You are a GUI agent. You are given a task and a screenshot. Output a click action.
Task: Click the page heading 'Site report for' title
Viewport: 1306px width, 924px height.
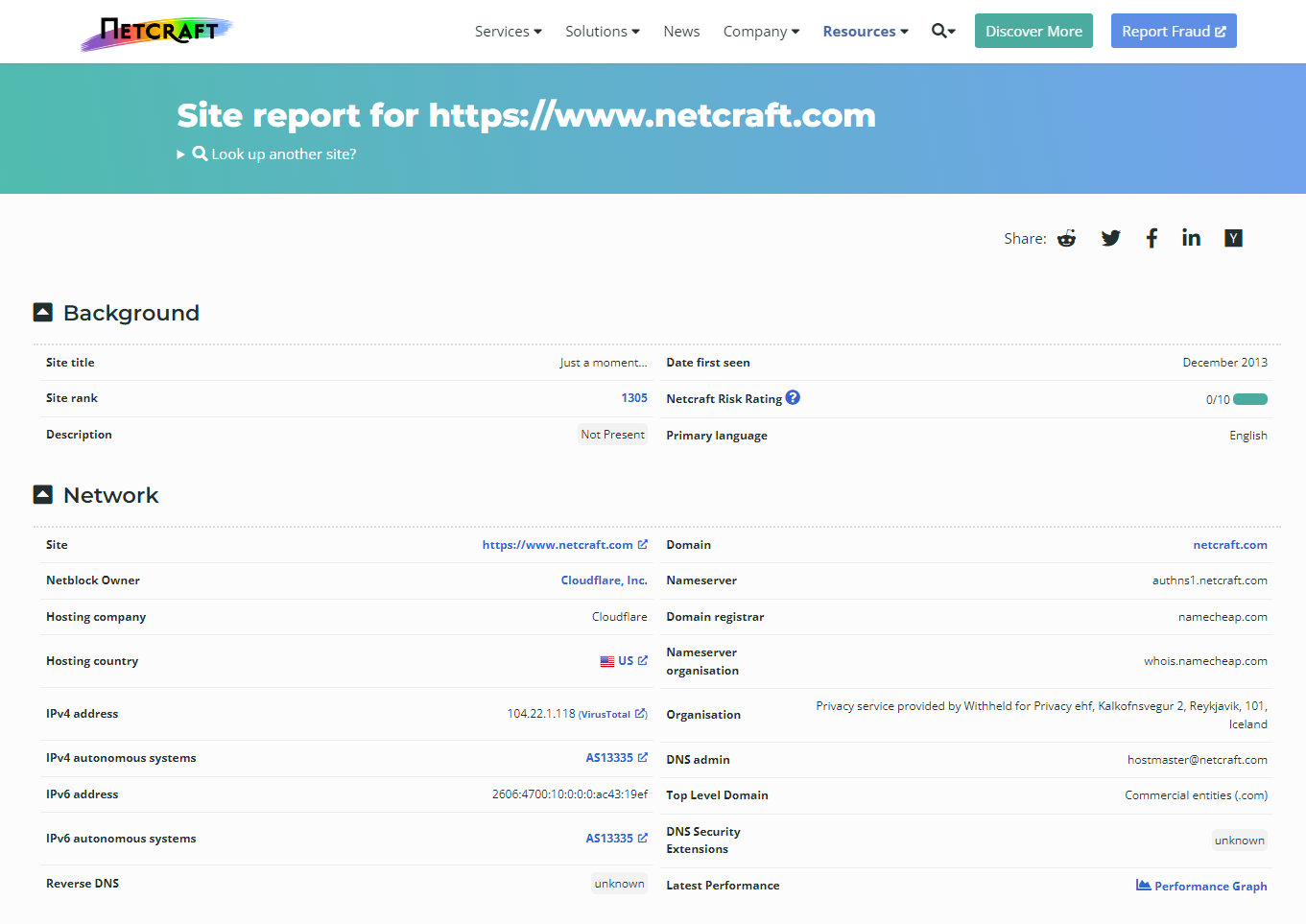point(526,115)
